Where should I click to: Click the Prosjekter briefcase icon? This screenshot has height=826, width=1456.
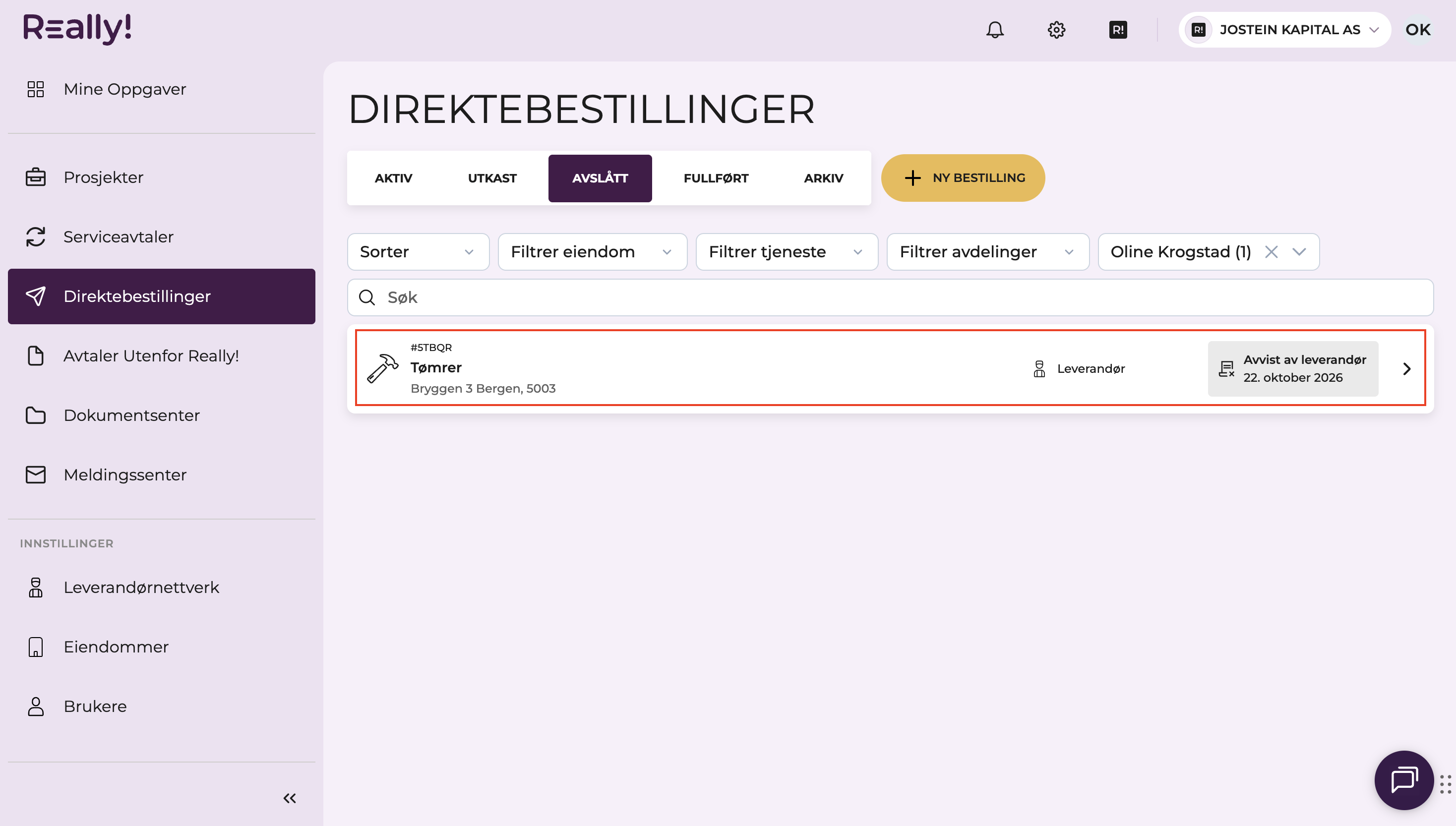point(36,177)
